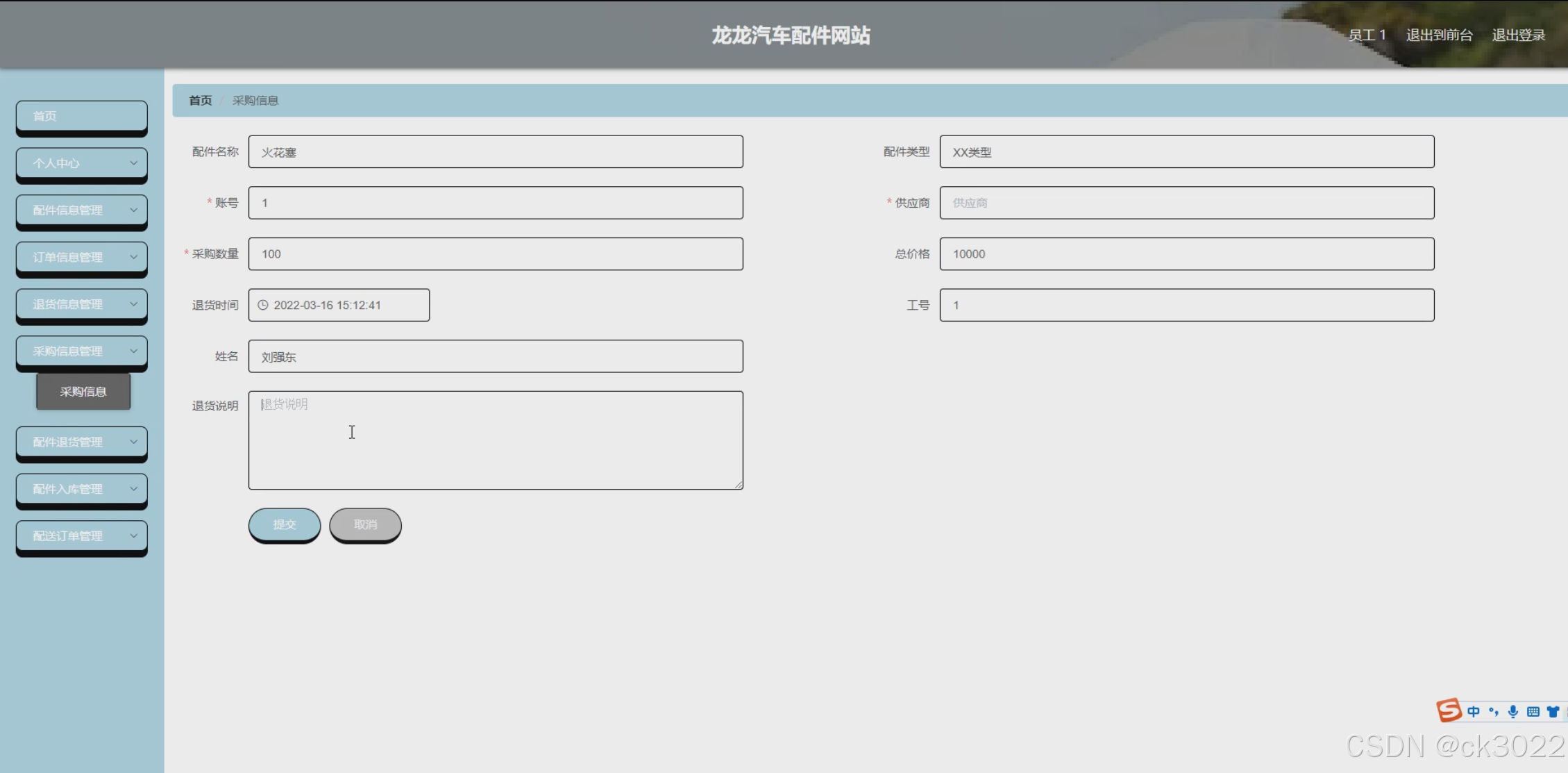Click into the 供应商 input field
Viewport: 1568px width, 773px height.
pyautogui.click(x=1186, y=203)
